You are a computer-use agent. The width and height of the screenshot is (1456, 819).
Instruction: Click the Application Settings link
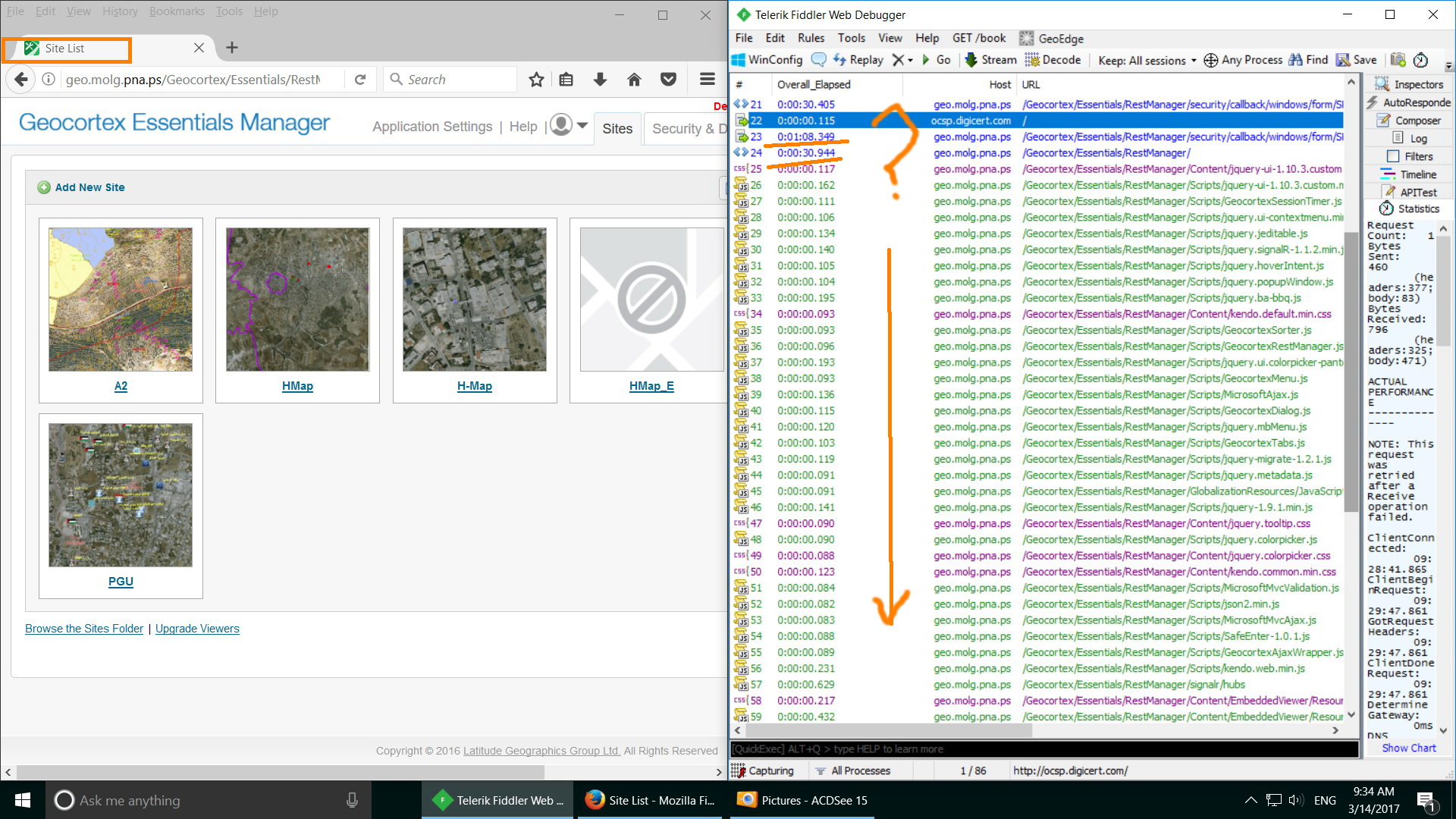click(432, 127)
